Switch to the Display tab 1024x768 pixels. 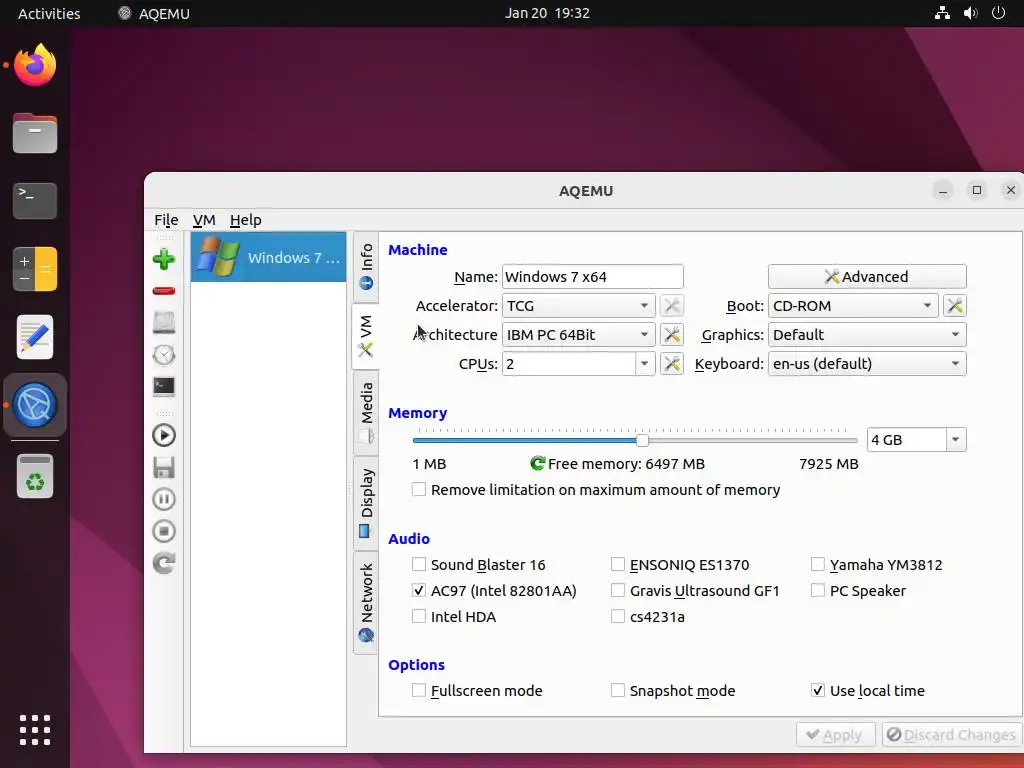[x=366, y=503]
